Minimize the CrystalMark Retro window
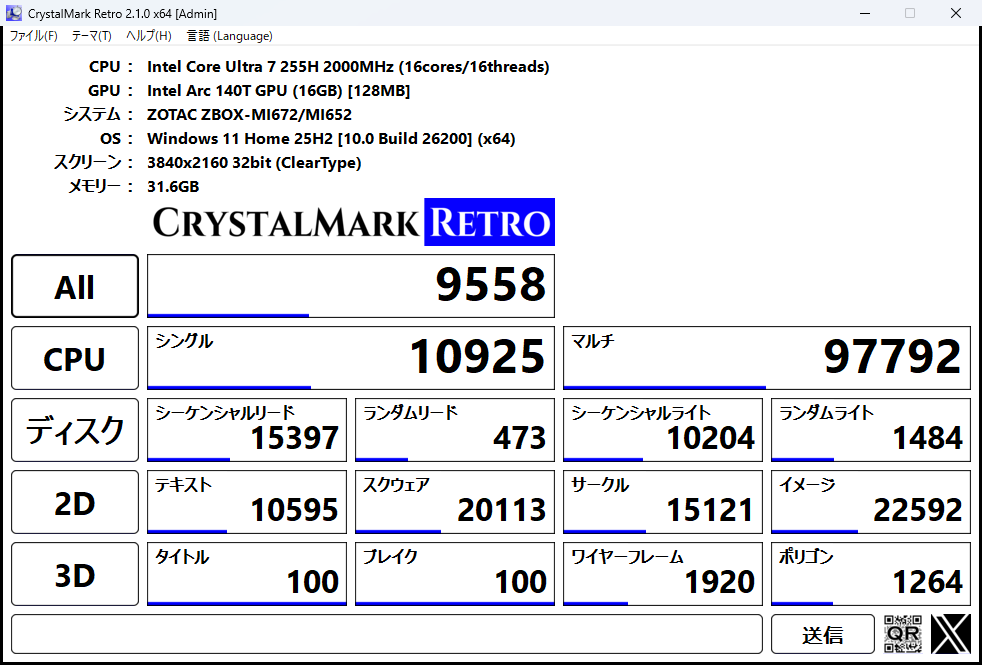The height and width of the screenshot is (665, 982). coord(864,13)
